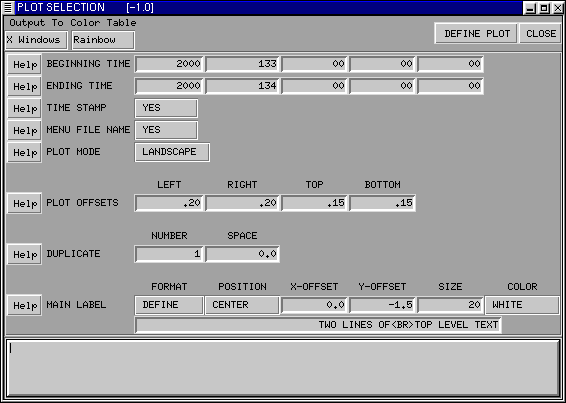Toggle the MENU FILE NAME YES option
The image size is (566, 403).
pos(166,130)
